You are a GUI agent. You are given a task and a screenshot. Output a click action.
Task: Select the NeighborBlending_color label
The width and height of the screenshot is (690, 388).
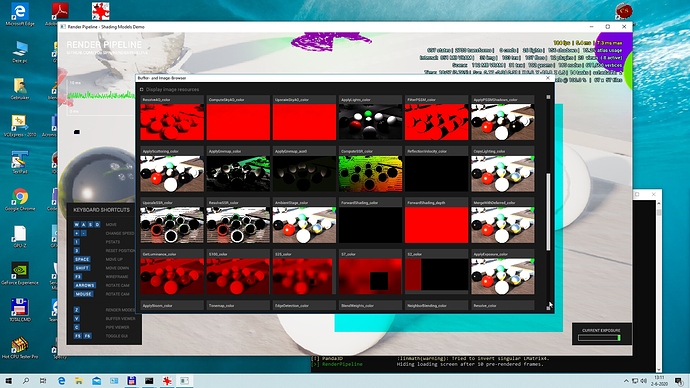coord(427,306)
